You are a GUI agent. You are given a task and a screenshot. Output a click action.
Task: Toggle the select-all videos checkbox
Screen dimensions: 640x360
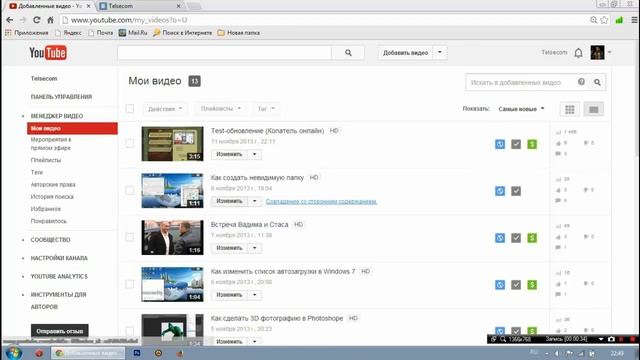coord(130,109)
